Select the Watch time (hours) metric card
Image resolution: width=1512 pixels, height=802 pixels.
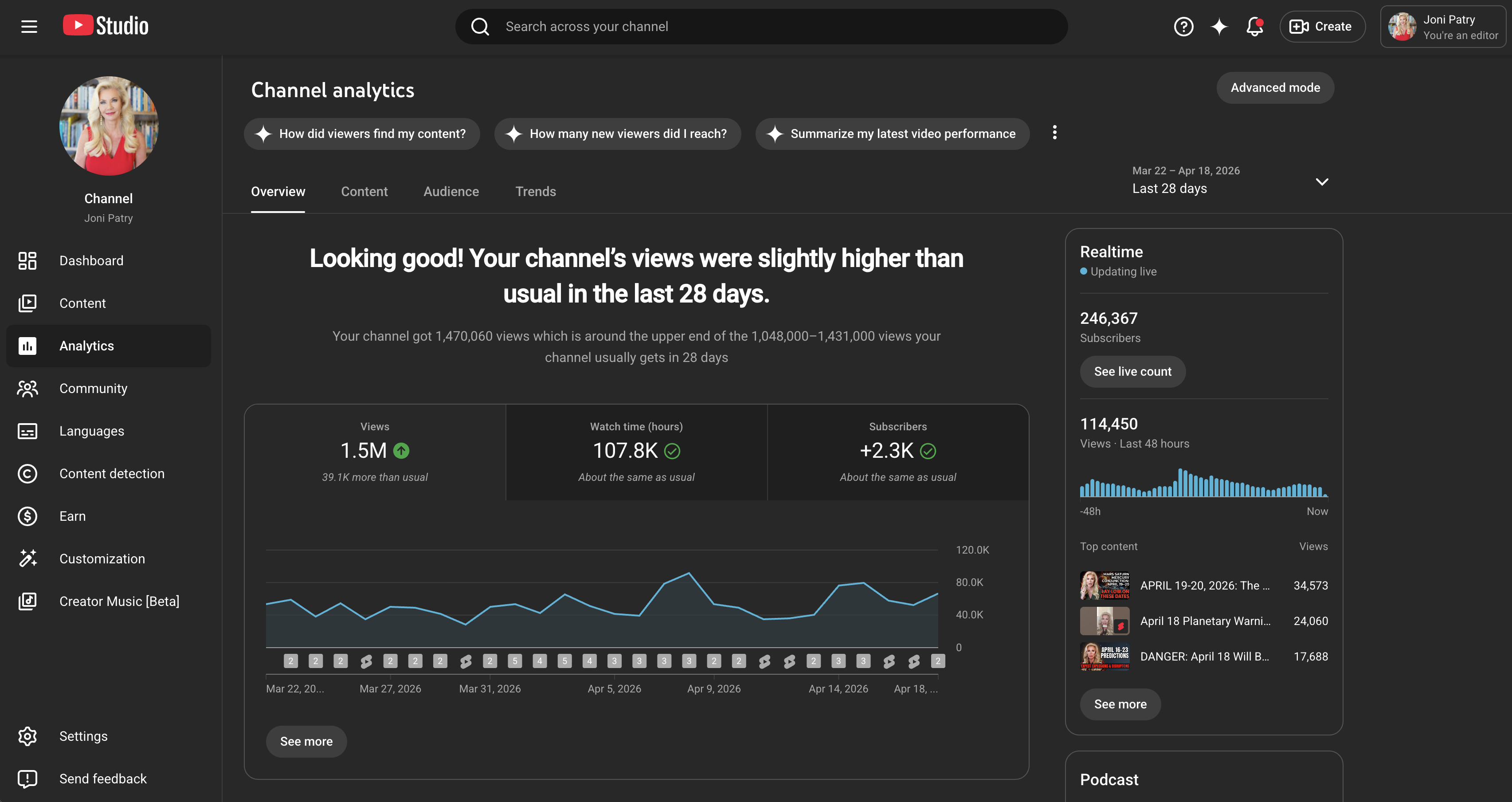coord(636,452)
